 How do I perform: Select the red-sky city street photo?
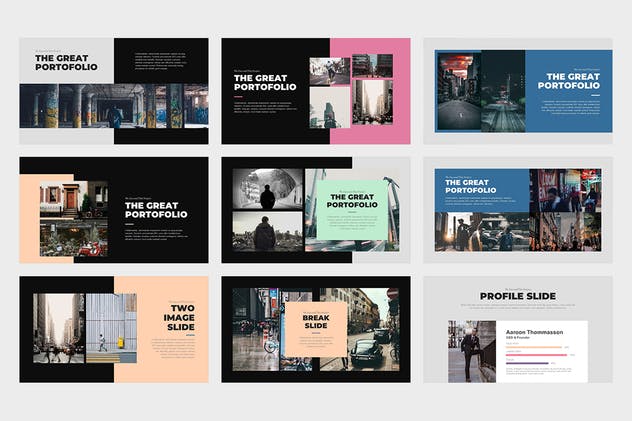[457, 91]
